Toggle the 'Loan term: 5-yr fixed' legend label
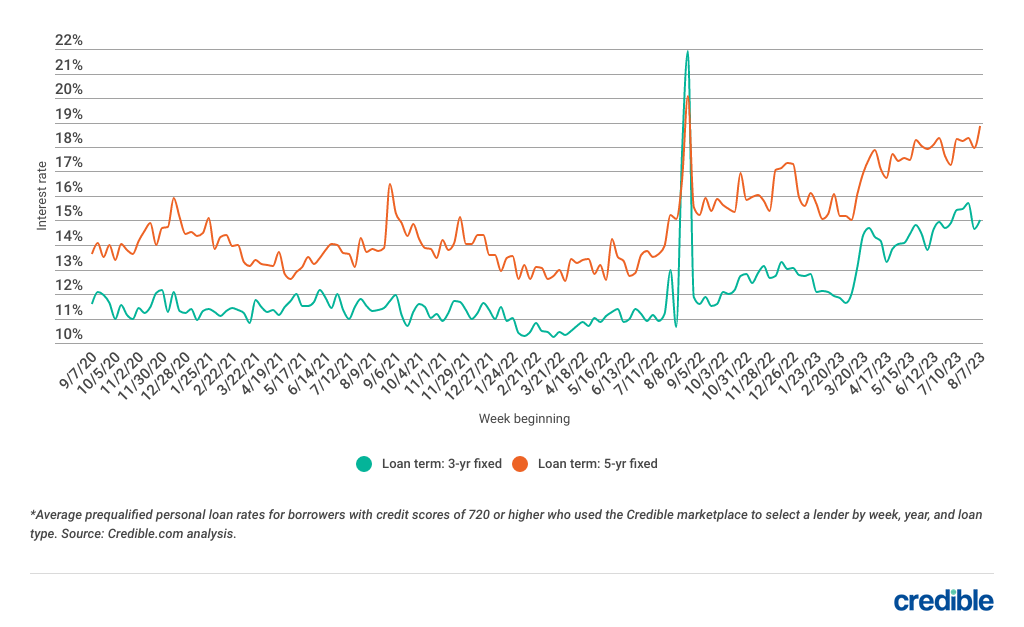This screenshot has width=1024, height=627. (x=597, y=463)
